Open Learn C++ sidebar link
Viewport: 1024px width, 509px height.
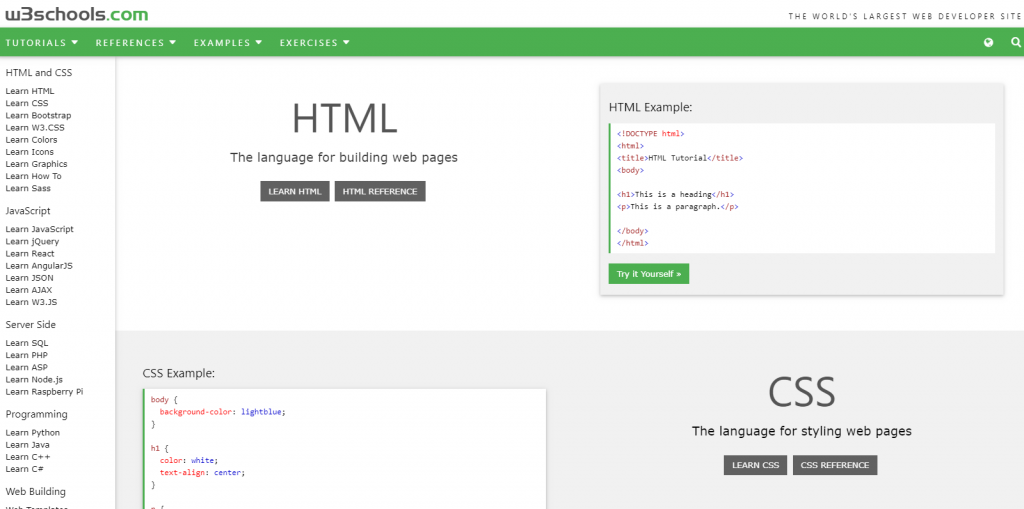(x=28, y=457)
